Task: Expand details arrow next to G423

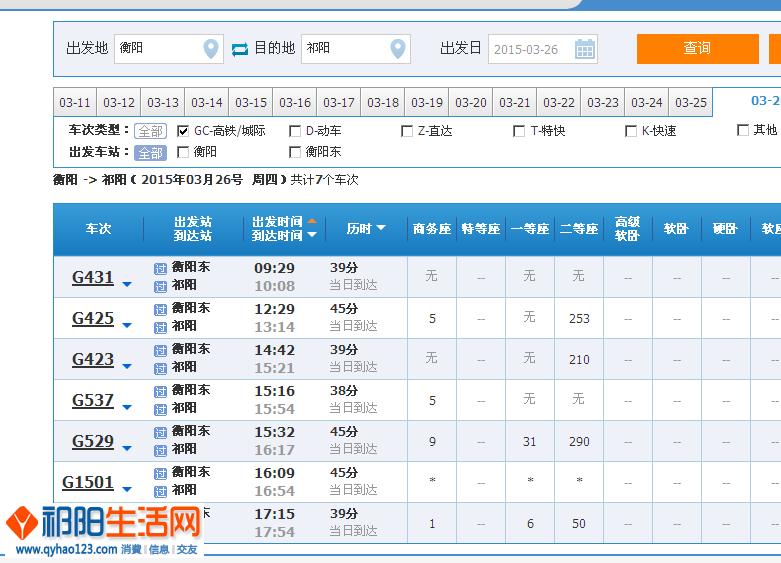Action: 127,366
